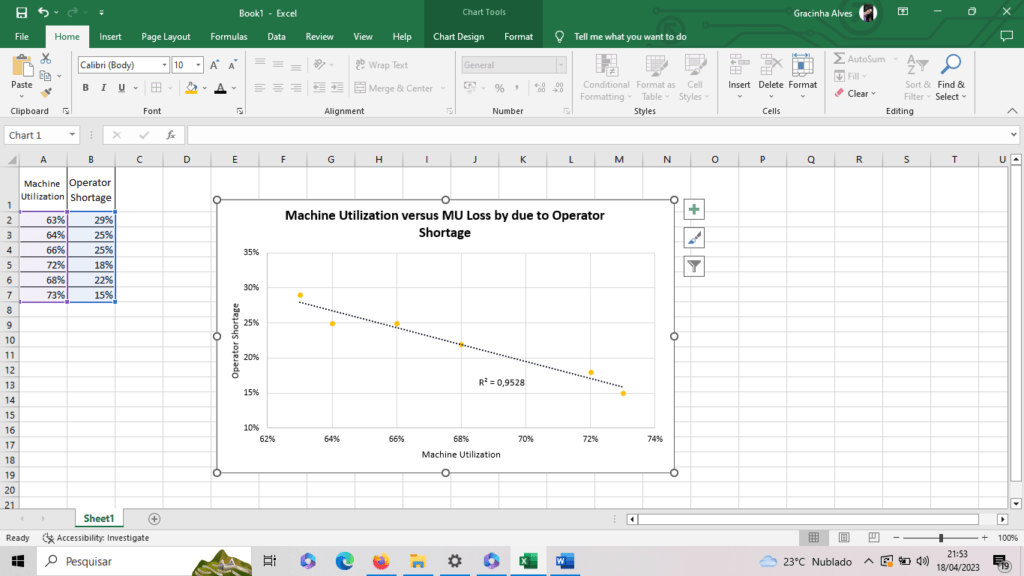Open the Chart Filters funnel button
This screenshot has height=576, width=1024.
tap(694, 266)
